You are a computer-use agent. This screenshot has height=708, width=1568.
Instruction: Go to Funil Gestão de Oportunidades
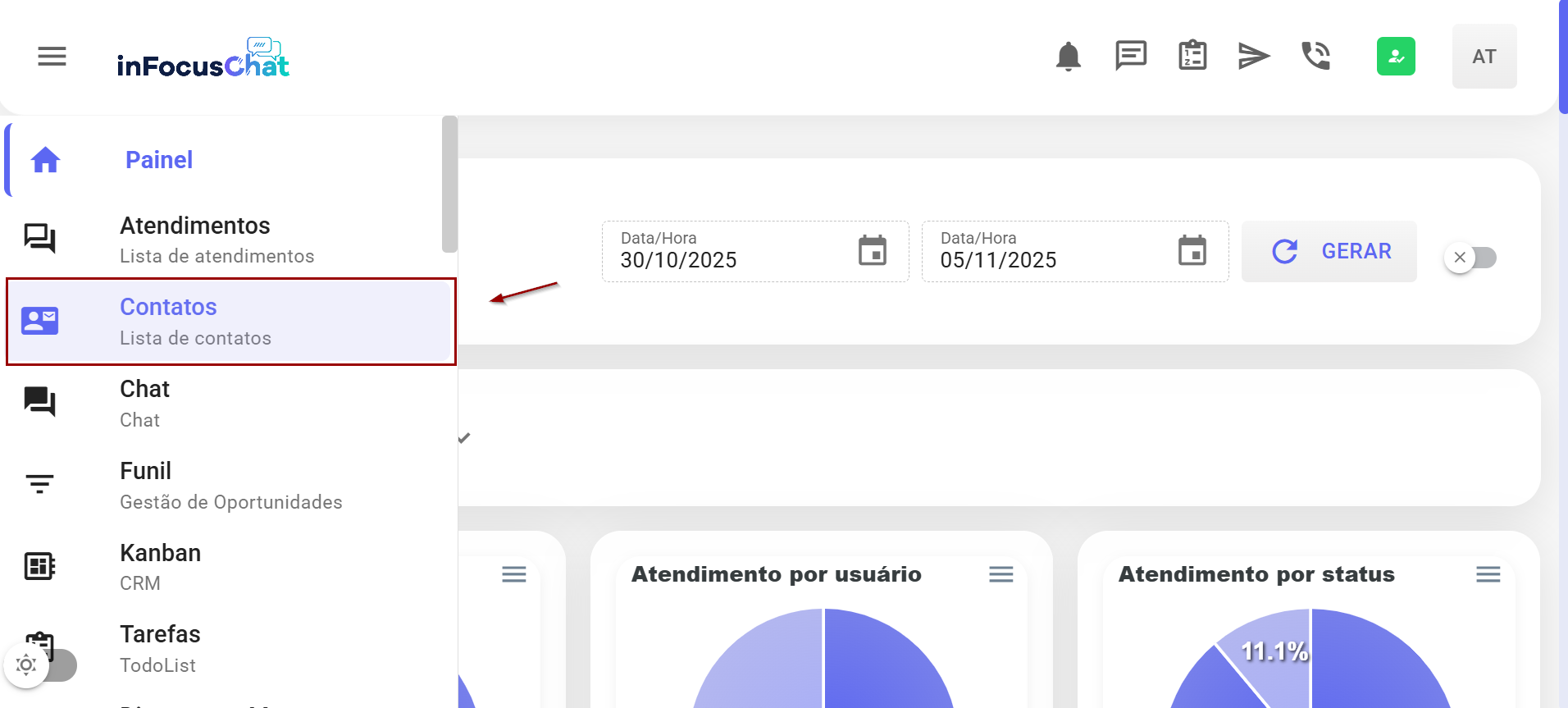230,485
